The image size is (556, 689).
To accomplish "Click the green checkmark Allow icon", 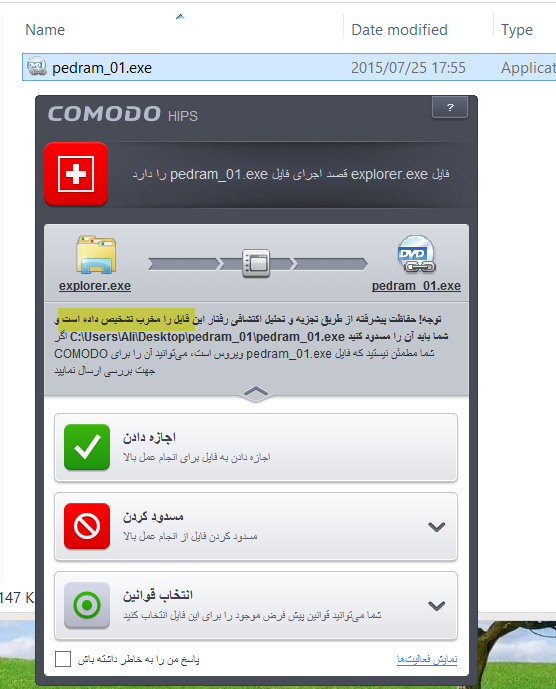I will [87, 447].
